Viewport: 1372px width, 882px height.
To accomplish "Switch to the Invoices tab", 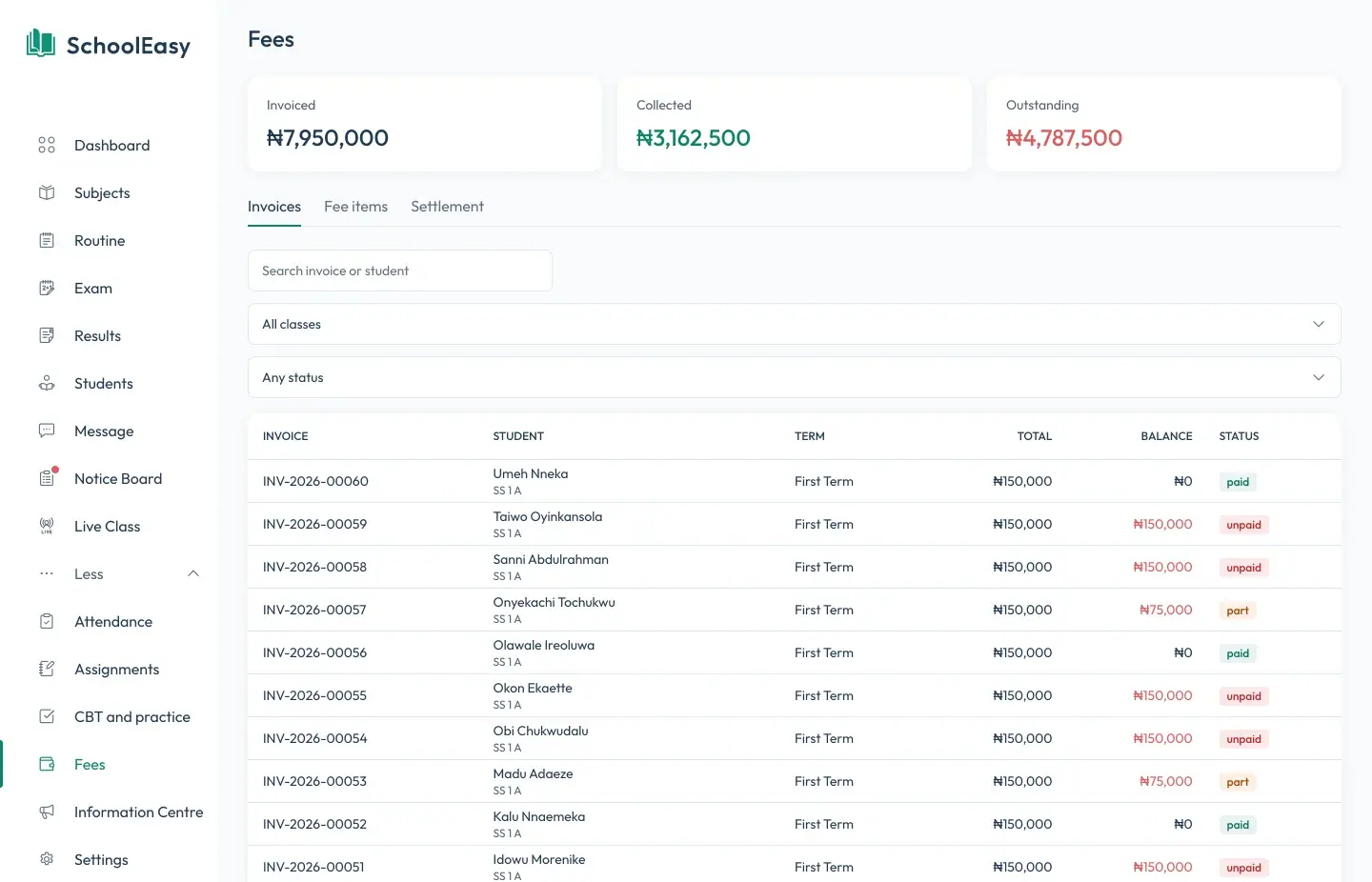I will pyautogui.click(x=274, y=207).
